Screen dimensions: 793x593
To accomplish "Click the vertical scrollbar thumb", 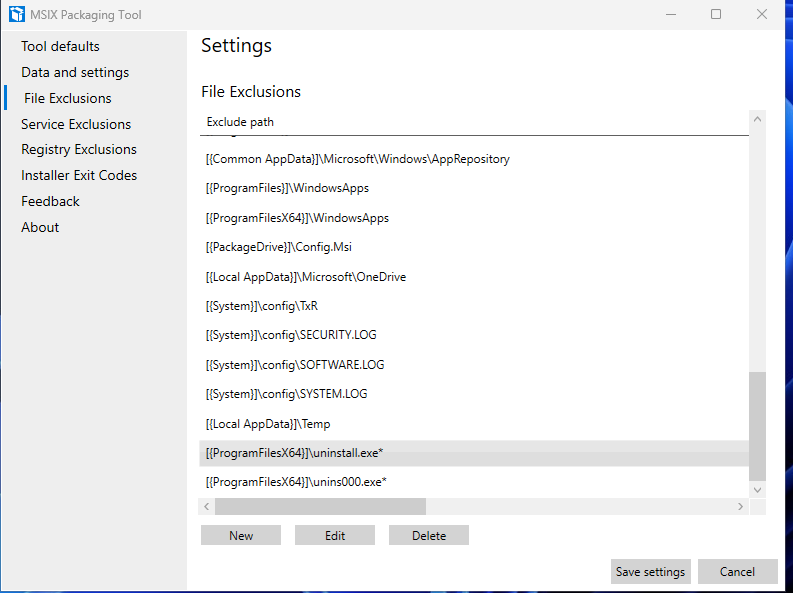I will pyautogui.click(x=757, y=426).
